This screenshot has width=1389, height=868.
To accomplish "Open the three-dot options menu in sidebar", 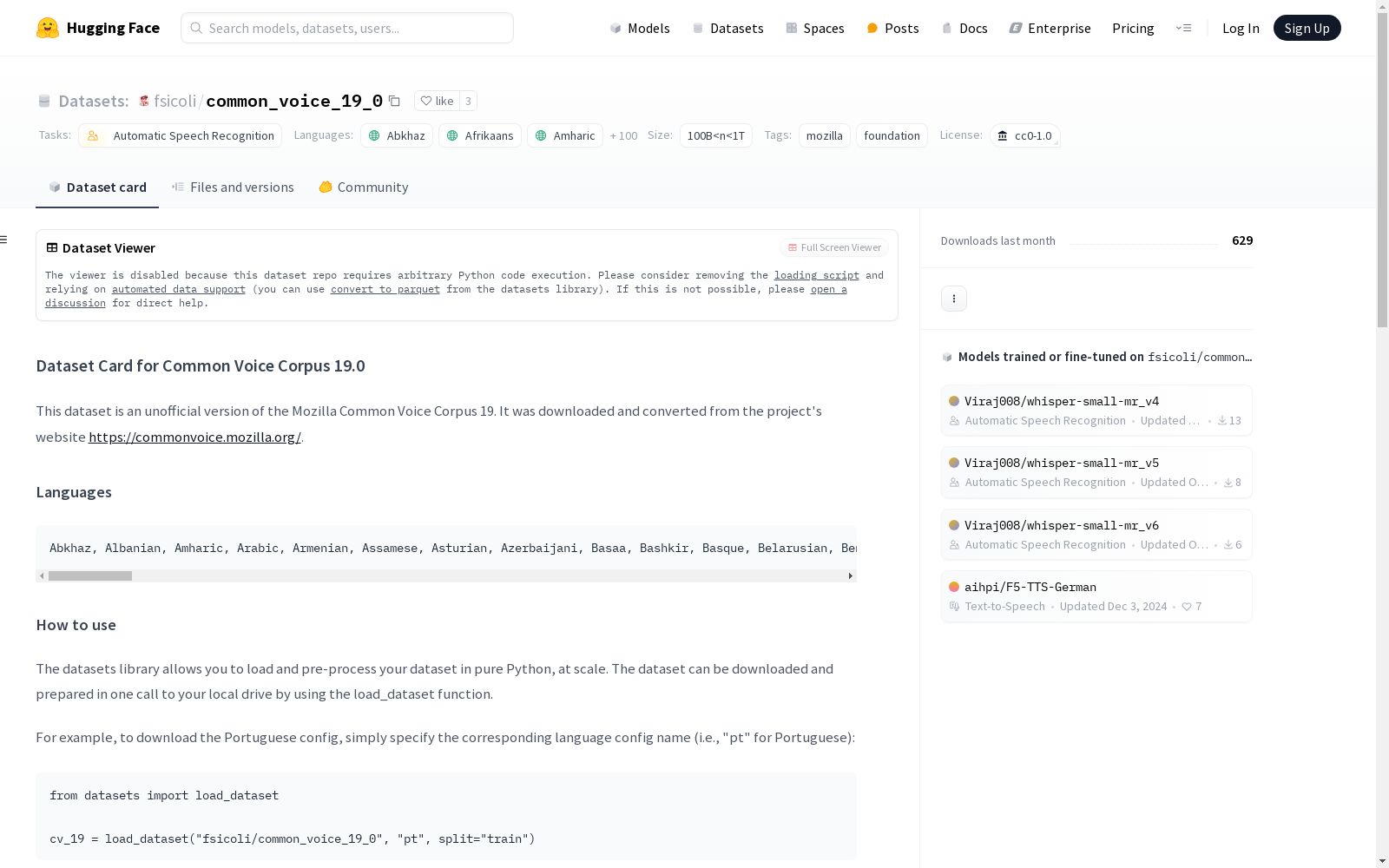I will coord(954,299).
